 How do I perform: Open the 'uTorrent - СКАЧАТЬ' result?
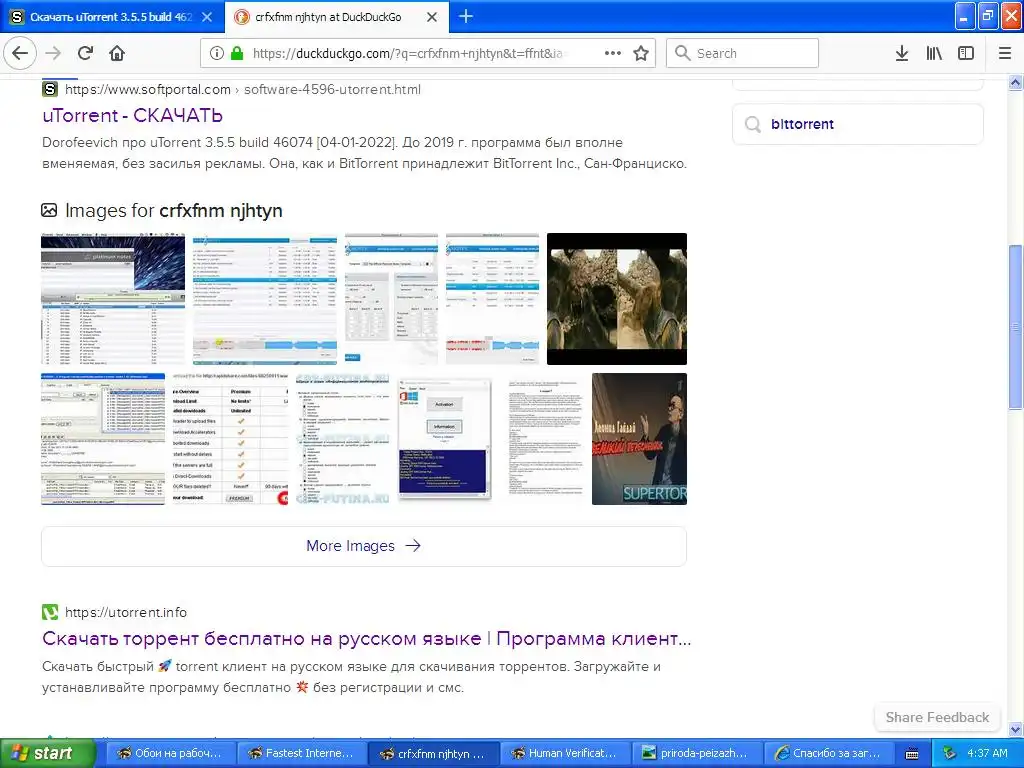point(133,116)
